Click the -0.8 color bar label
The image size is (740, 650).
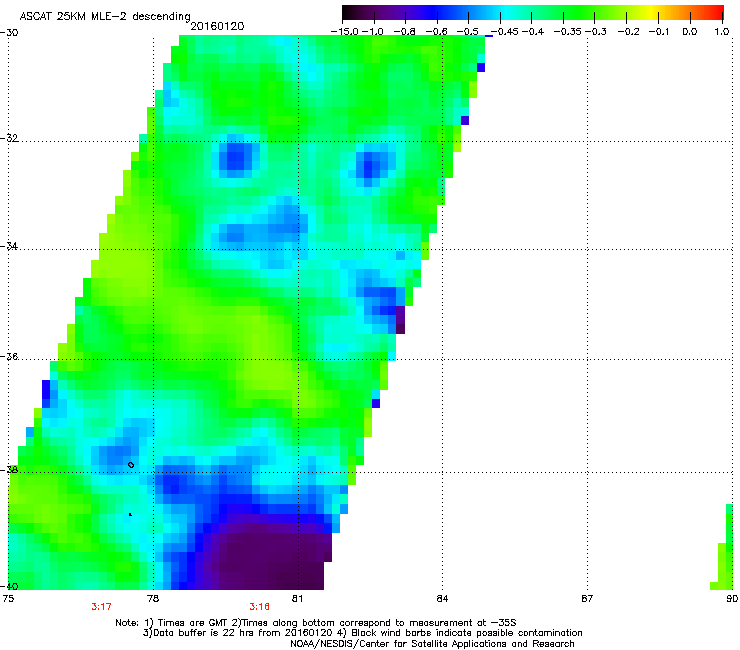pos(404,32)
